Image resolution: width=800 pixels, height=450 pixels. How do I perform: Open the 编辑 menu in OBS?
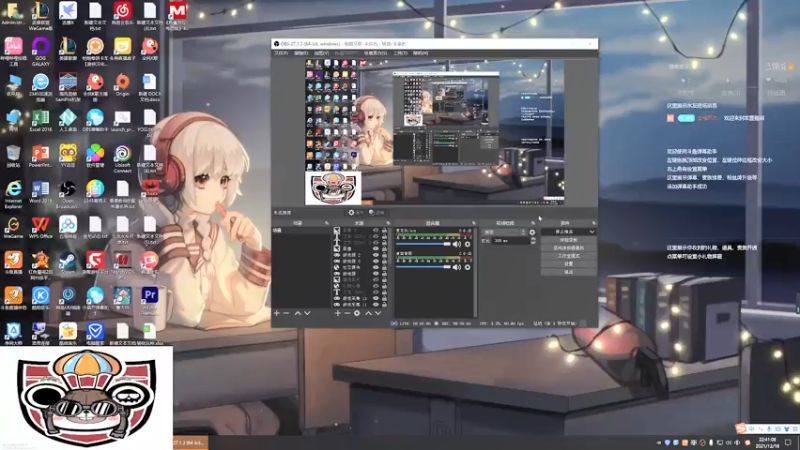tap(301, 53)
